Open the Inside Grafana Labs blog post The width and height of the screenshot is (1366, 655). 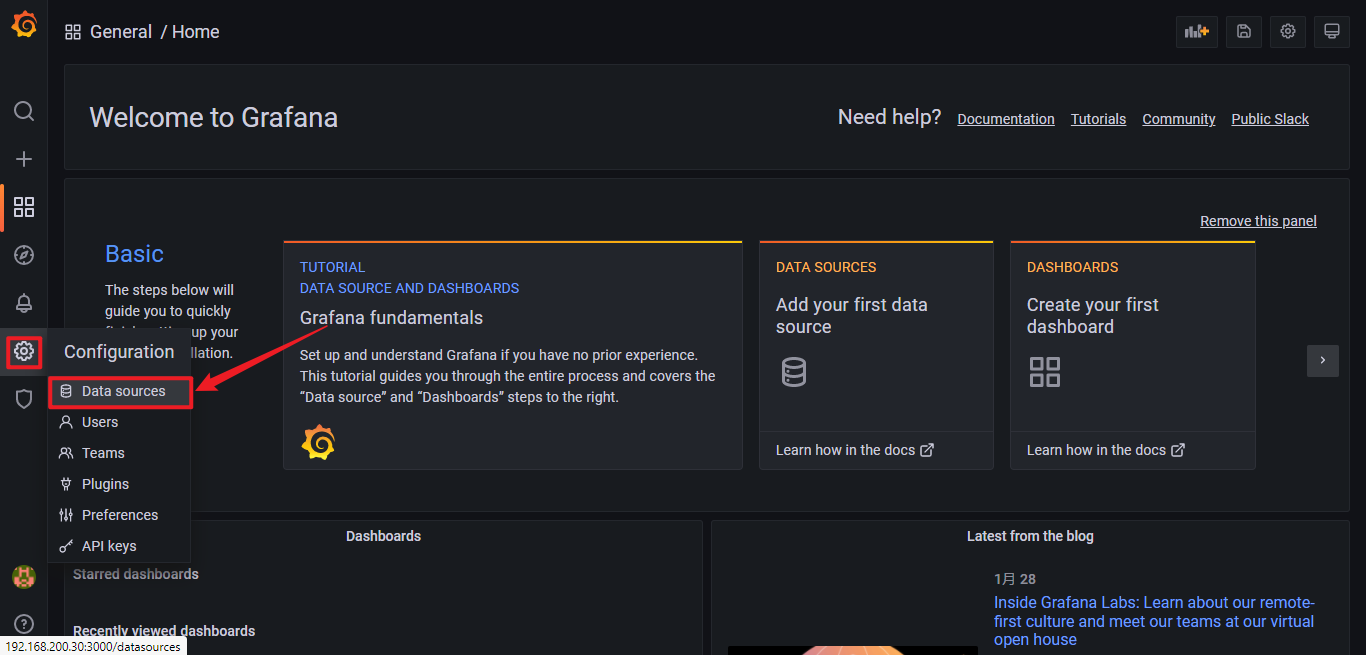[x=1154, y=621]
